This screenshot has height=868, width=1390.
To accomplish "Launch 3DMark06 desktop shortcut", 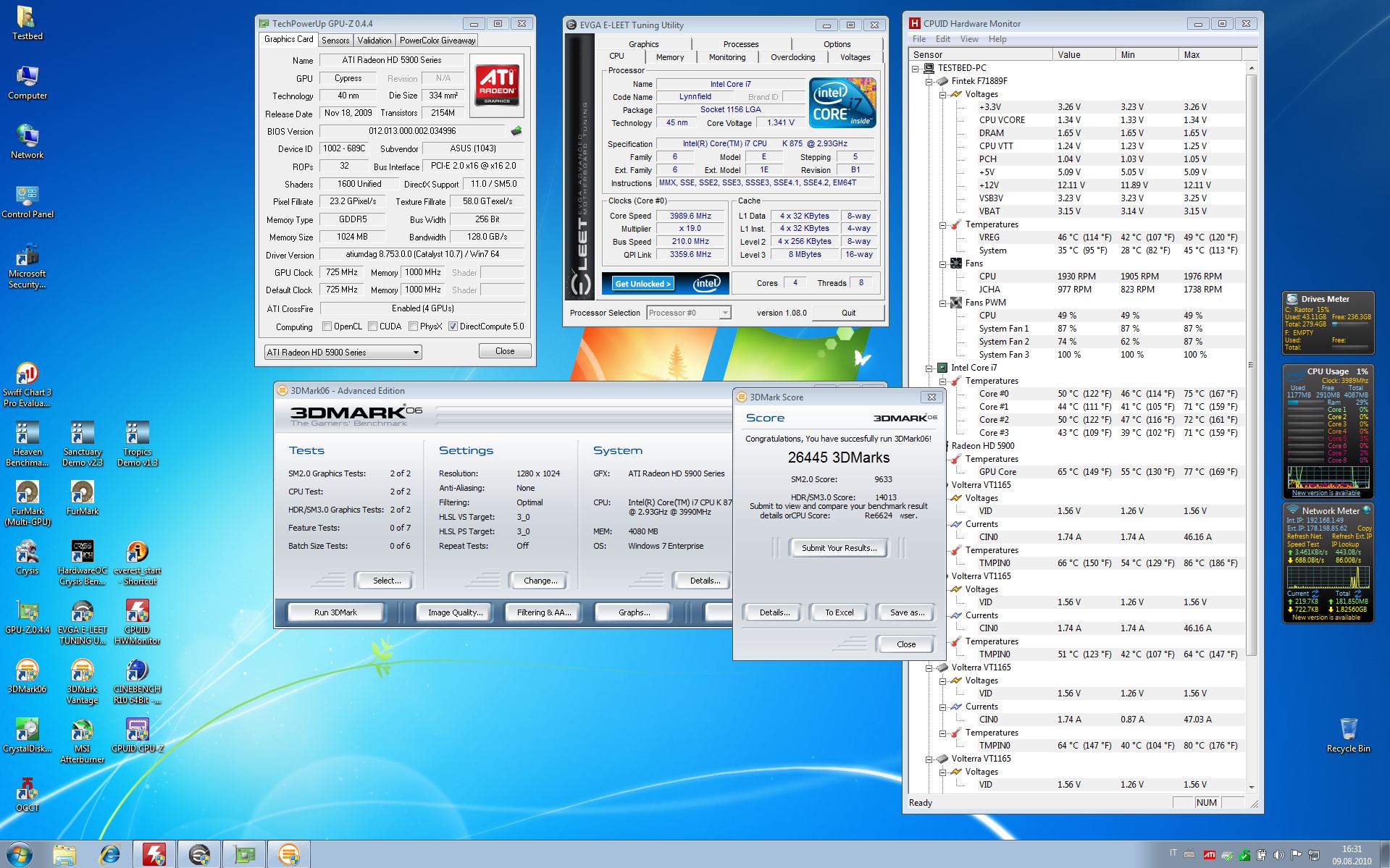I will (27, 676).
